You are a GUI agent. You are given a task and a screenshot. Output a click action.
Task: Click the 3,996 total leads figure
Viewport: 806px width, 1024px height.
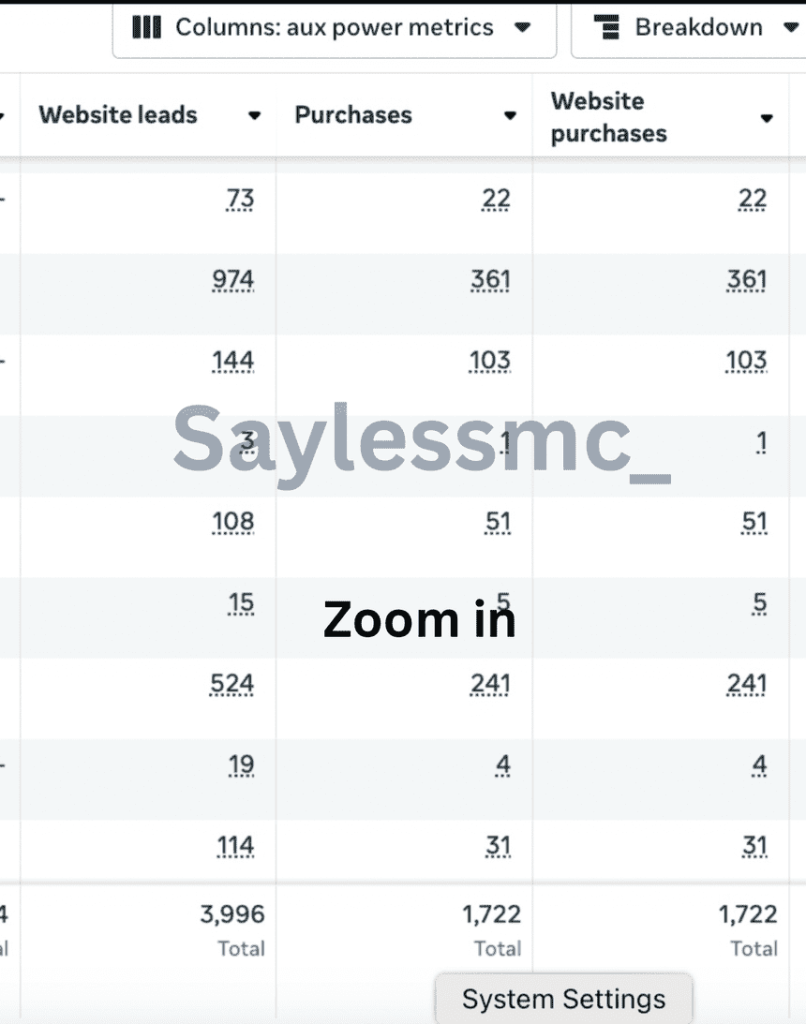click(x=233, y=914)
